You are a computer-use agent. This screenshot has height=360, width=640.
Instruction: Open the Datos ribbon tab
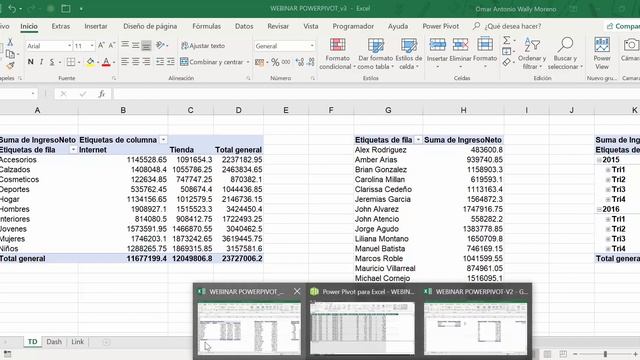[x=244, y=26]
